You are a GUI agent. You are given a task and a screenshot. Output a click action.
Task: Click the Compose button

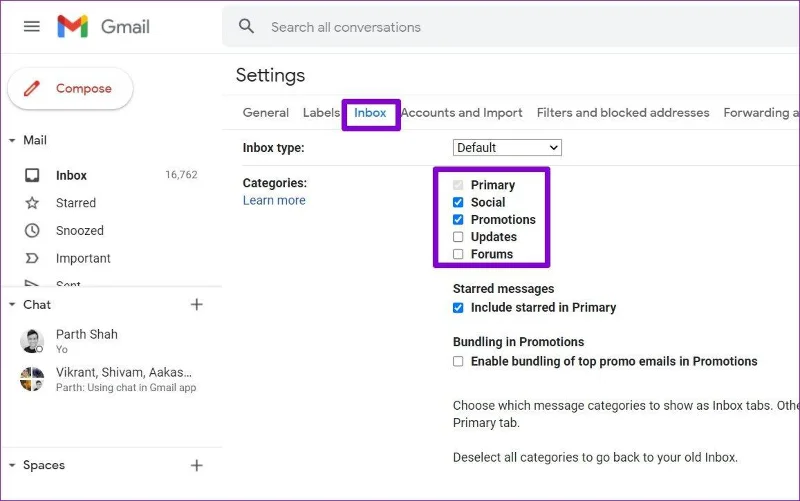click(x=70, y=88)
